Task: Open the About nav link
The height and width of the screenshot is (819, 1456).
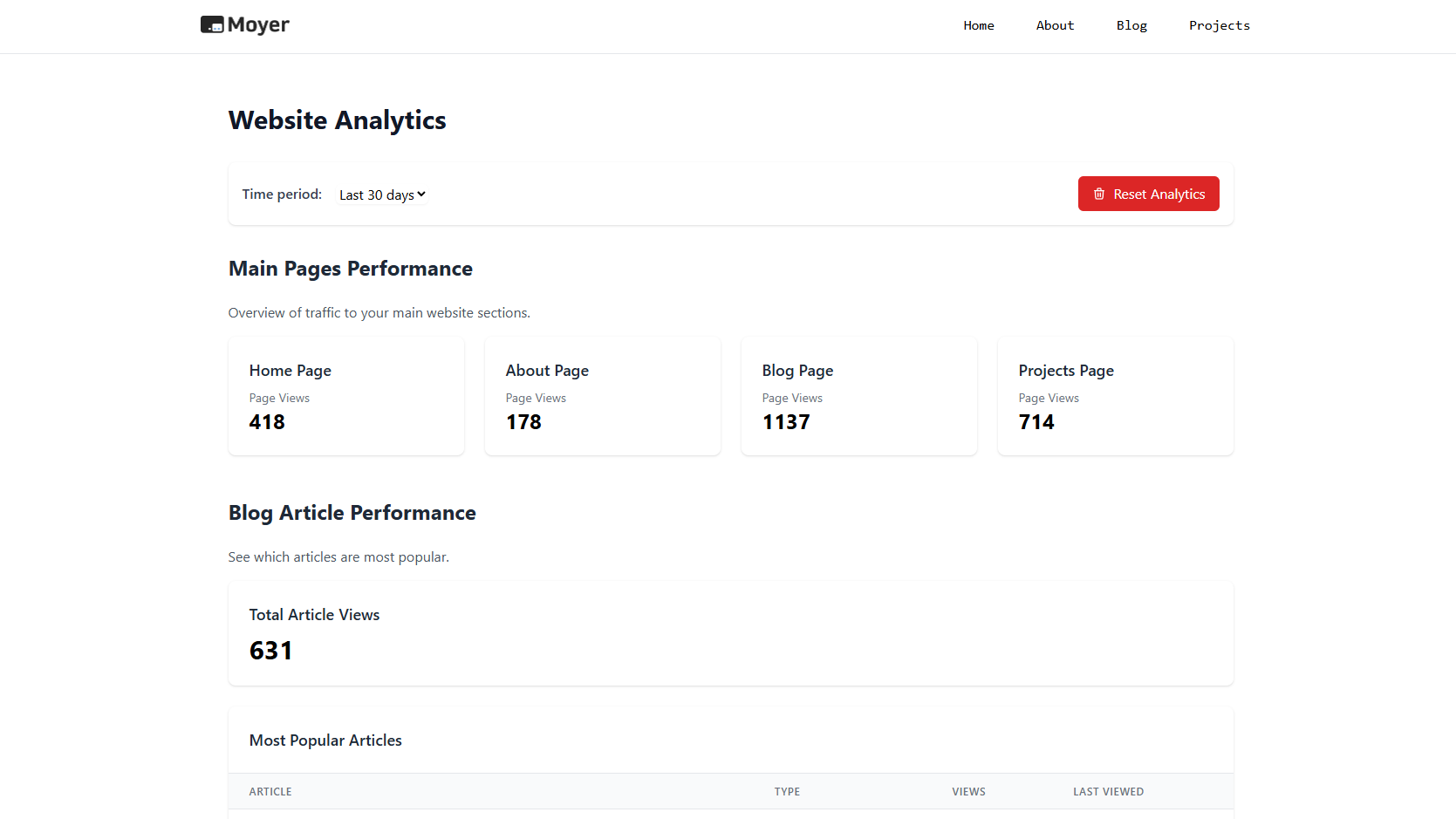Action: tap(1055, 25)
